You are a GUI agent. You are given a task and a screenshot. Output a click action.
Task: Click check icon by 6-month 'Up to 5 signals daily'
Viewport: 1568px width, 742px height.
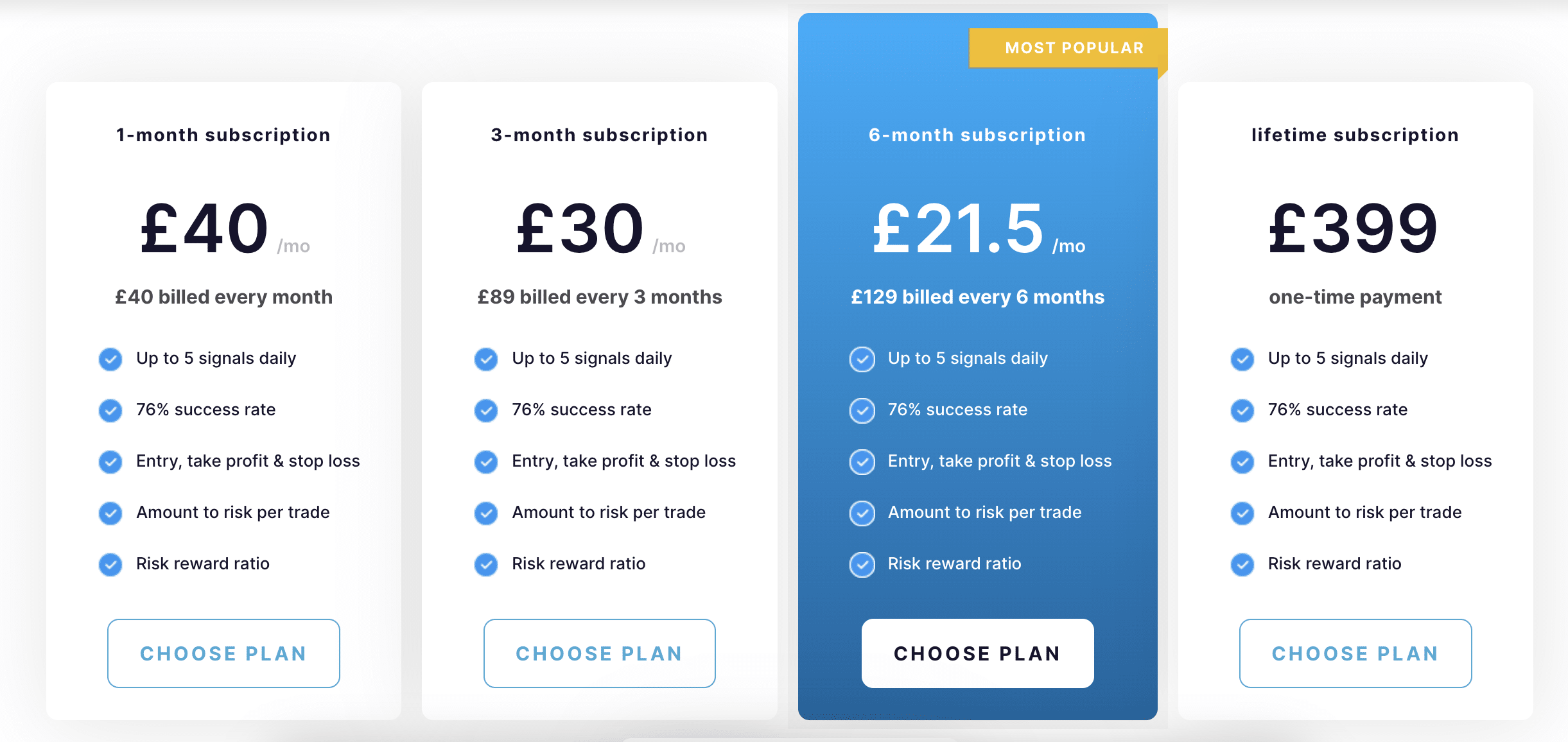(x=862, y=359)
